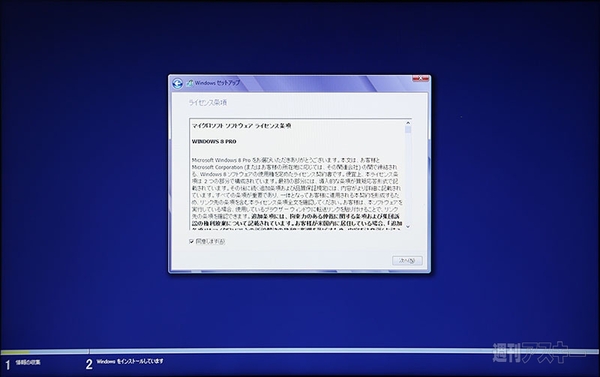Click the license scrollbar thumb
The image size is (600, 377).
408,129
